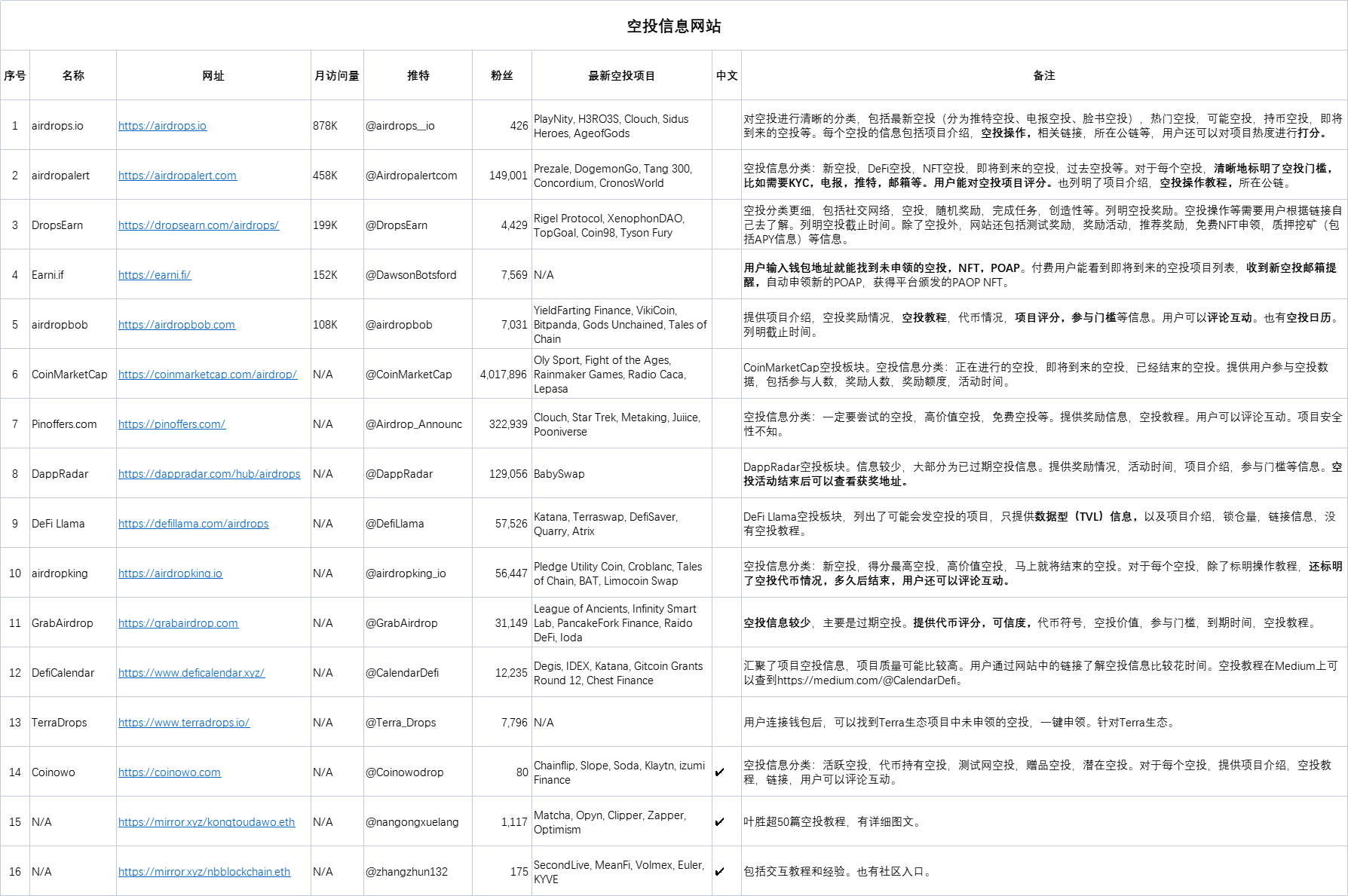Open the https://coinowo.com link

coord(170,772)
